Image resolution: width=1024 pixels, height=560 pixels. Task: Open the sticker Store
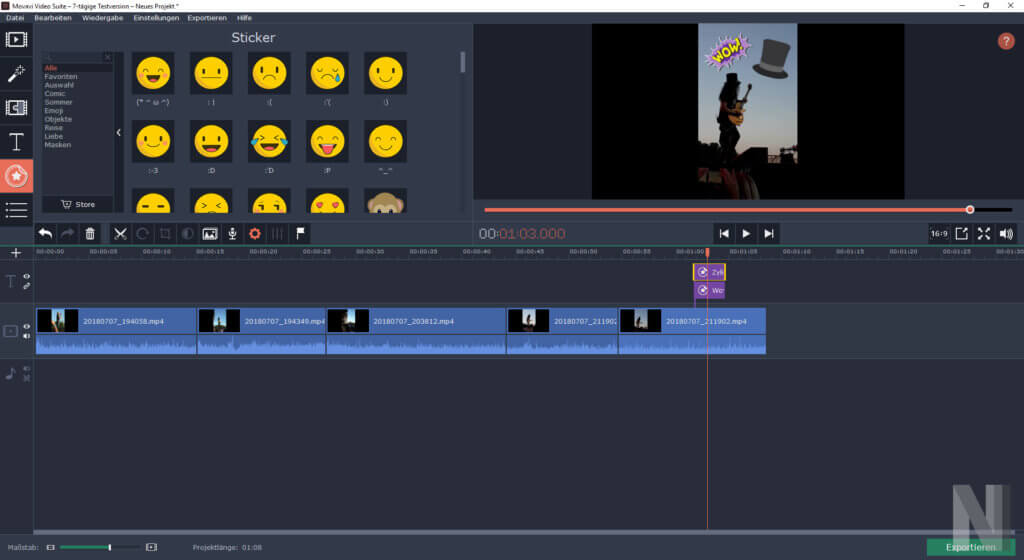point(78,204)
